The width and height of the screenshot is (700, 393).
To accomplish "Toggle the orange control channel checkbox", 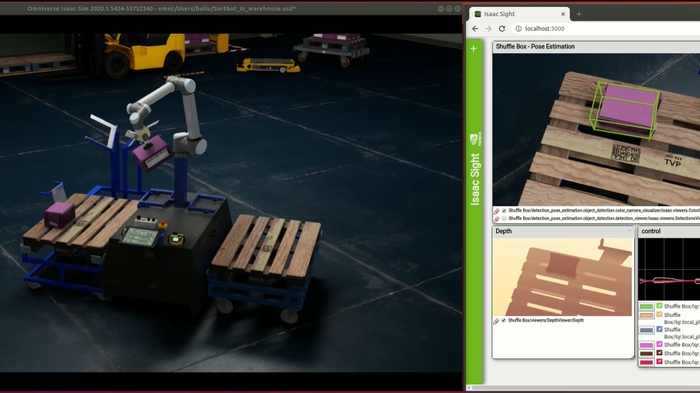I will point(659,314).
